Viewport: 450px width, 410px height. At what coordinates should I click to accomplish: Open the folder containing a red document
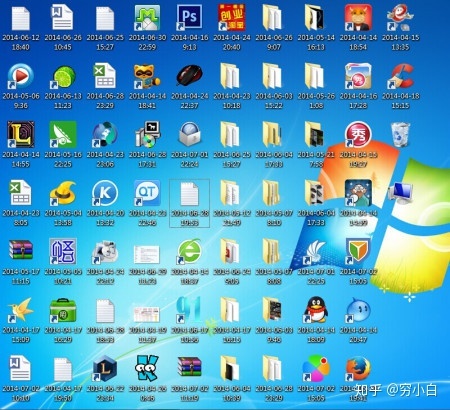(231, 251)
